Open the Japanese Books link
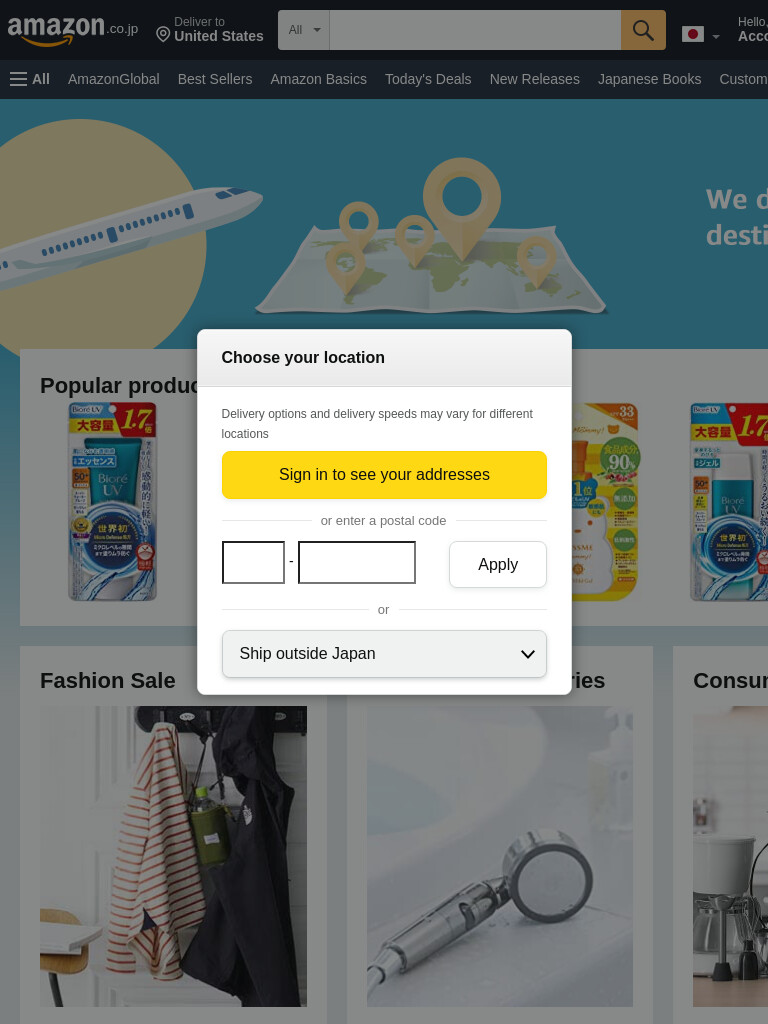 [x=650, y=79]
